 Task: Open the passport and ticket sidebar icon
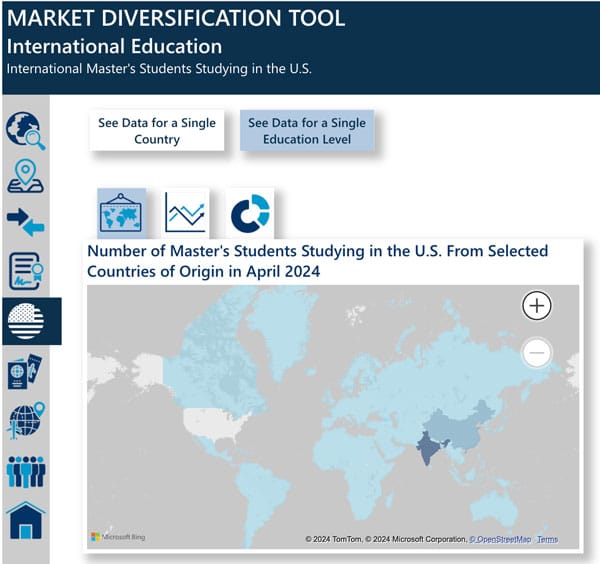pos(25,372)
